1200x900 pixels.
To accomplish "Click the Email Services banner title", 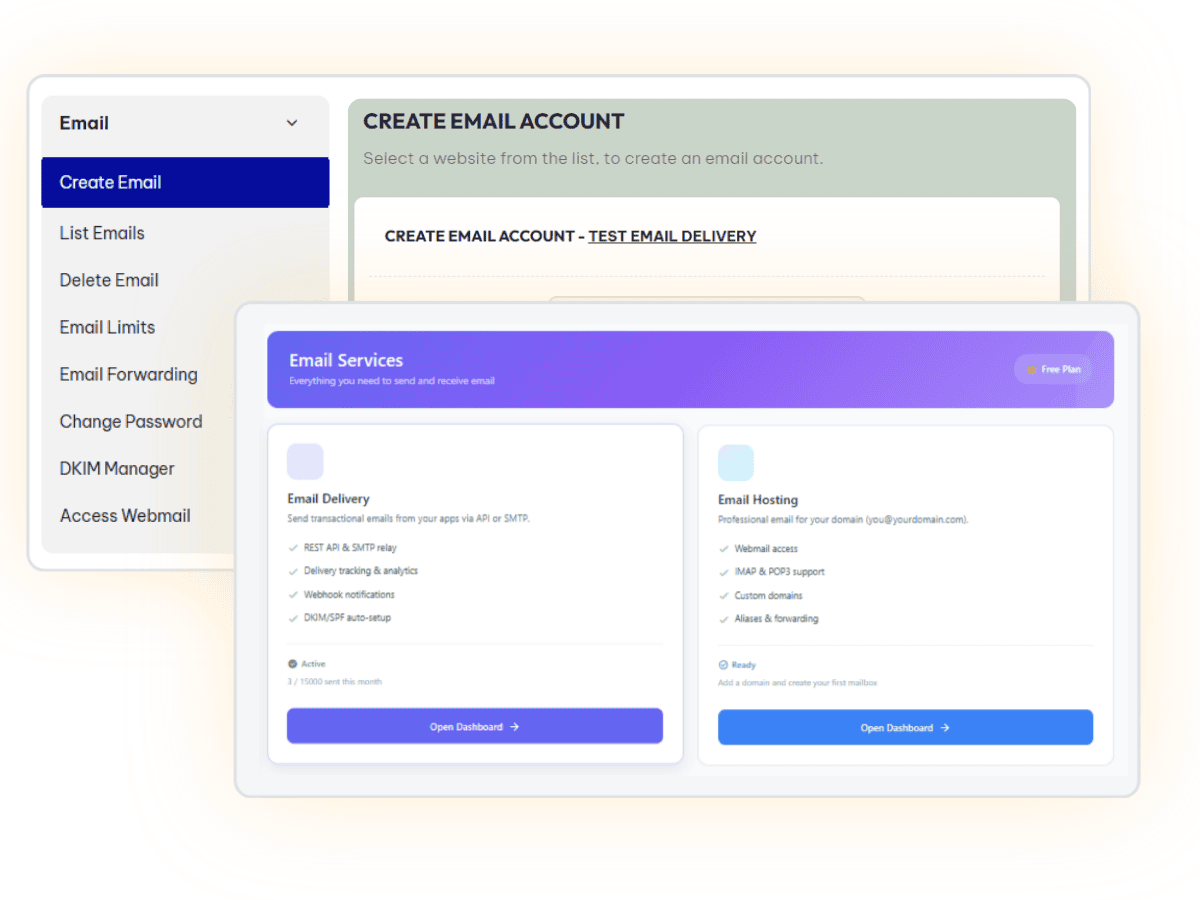I will (346, 360).
